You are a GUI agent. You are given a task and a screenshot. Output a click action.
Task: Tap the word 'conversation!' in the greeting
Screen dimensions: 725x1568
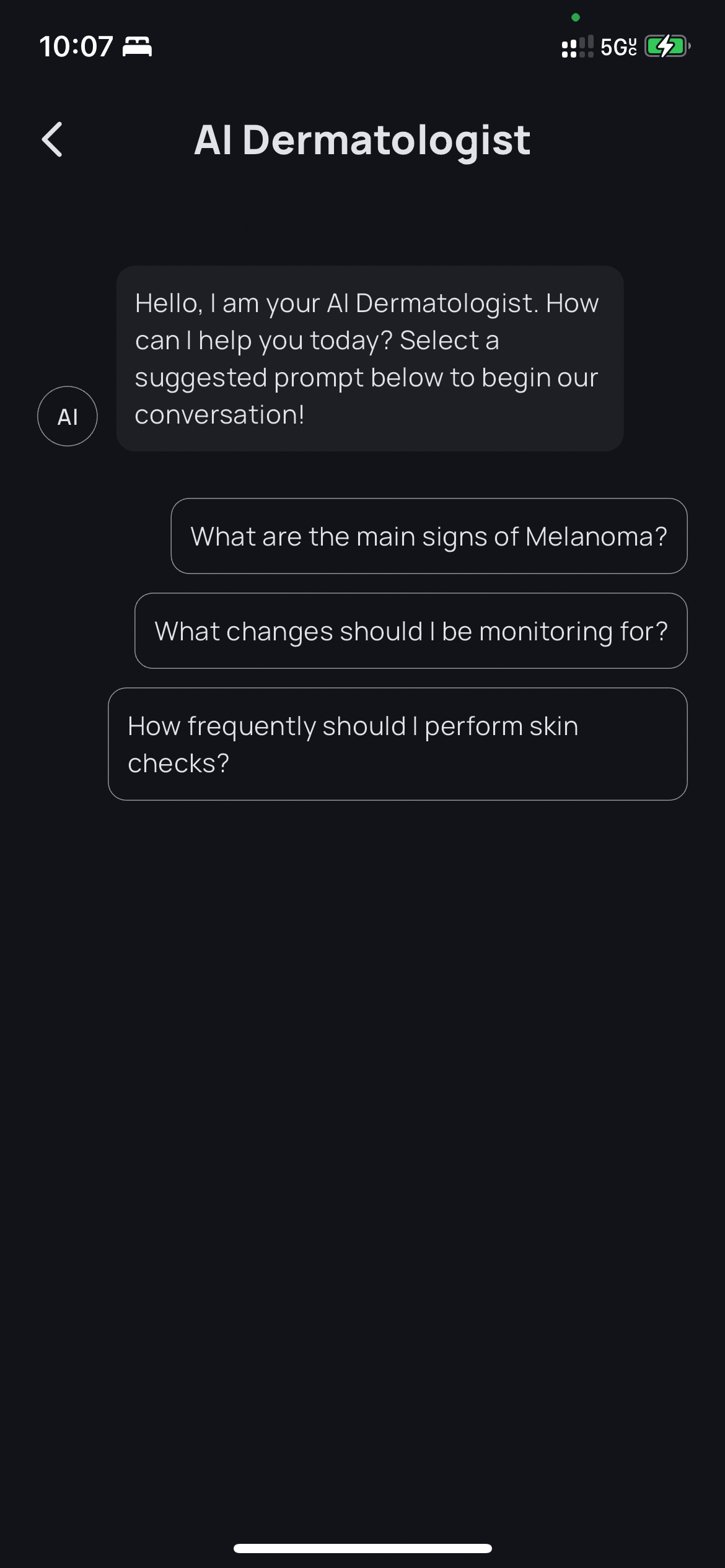(219, 415)
